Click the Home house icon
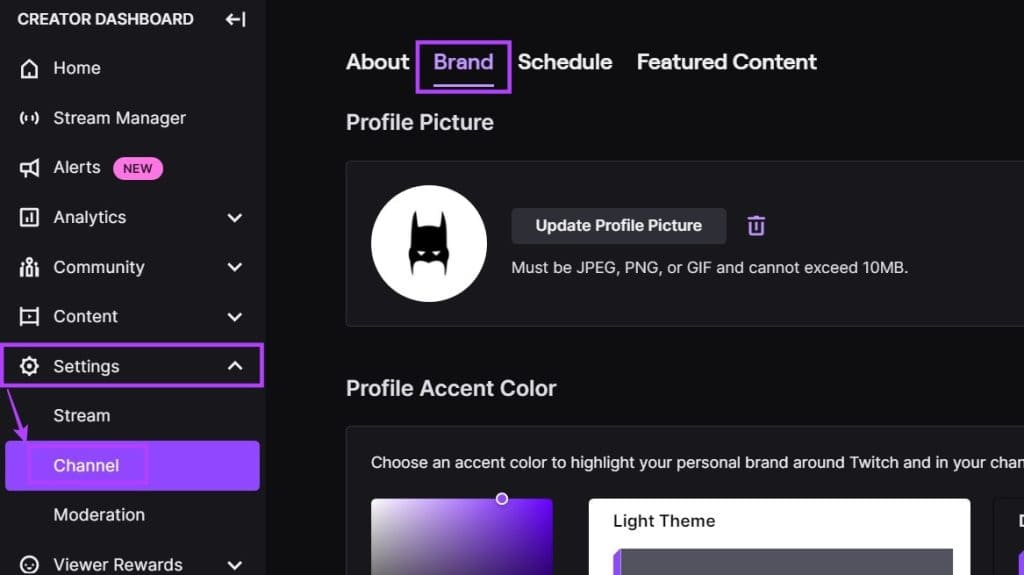The width and height of the screenshot is (1024, 575). (29, 69)
